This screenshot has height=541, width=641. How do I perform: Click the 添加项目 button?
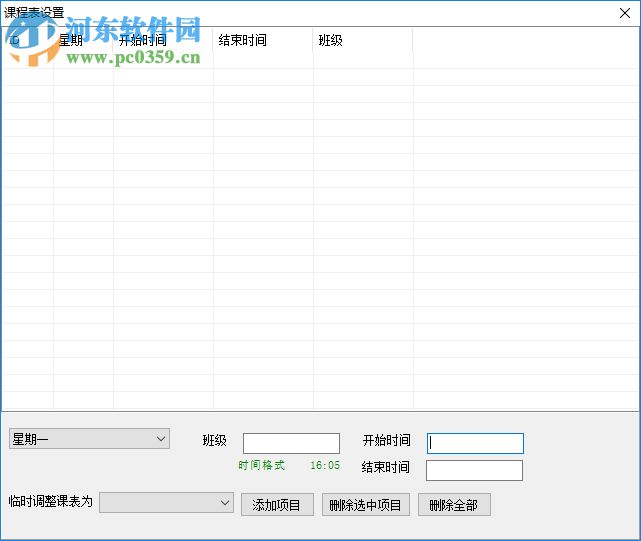coord(277,505)
